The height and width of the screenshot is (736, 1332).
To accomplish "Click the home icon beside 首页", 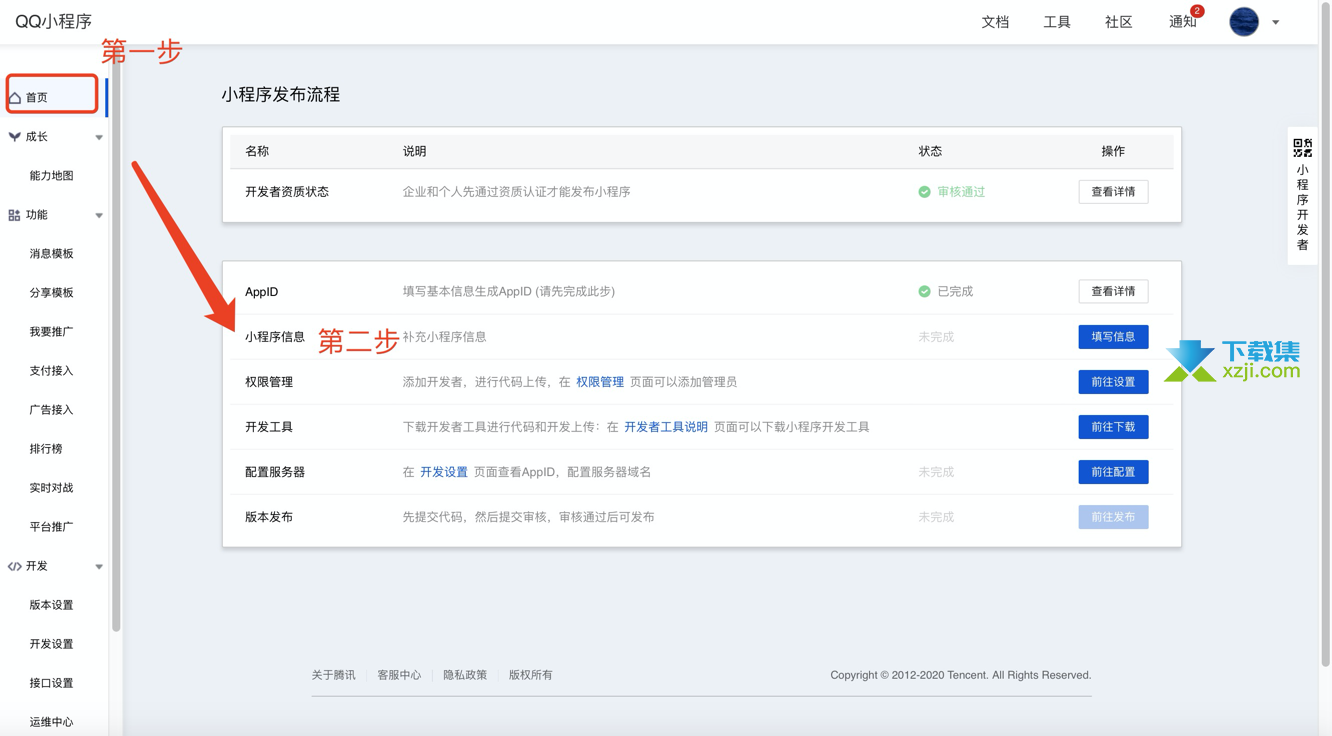I will click(x=15, y=97).
